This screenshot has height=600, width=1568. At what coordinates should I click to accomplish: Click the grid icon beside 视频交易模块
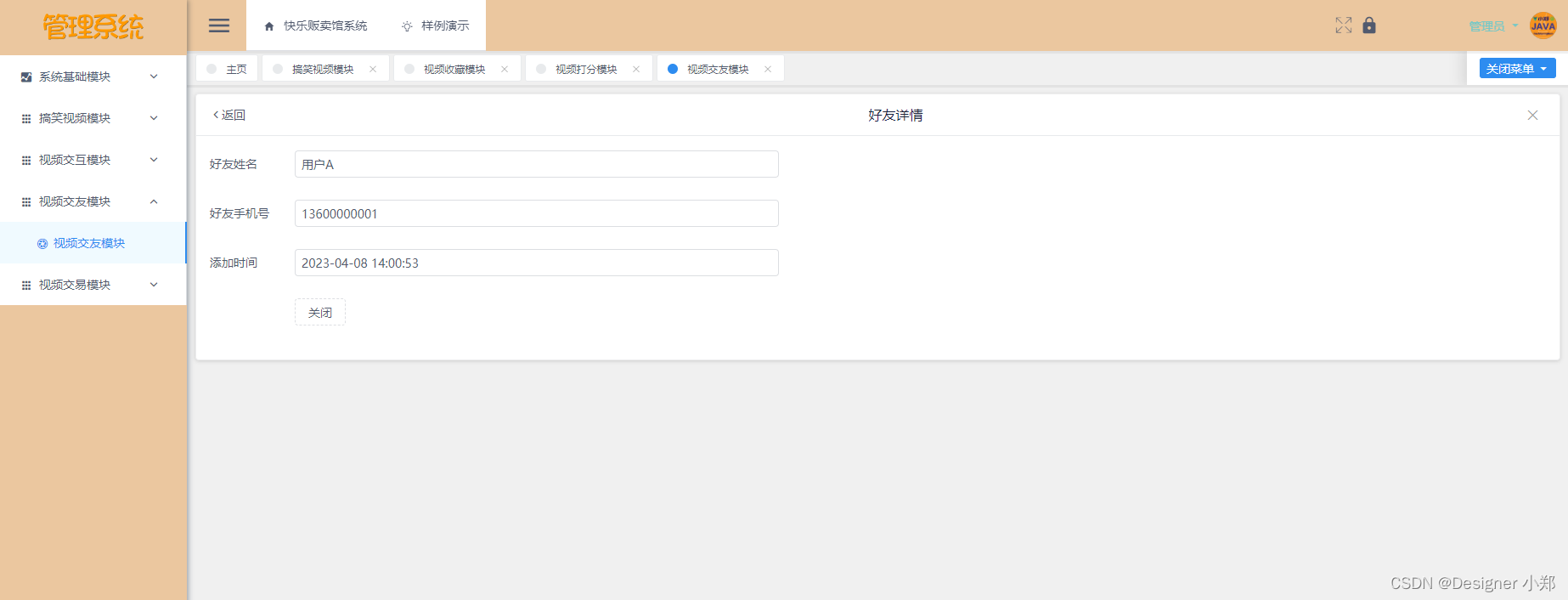click(26, 286)
